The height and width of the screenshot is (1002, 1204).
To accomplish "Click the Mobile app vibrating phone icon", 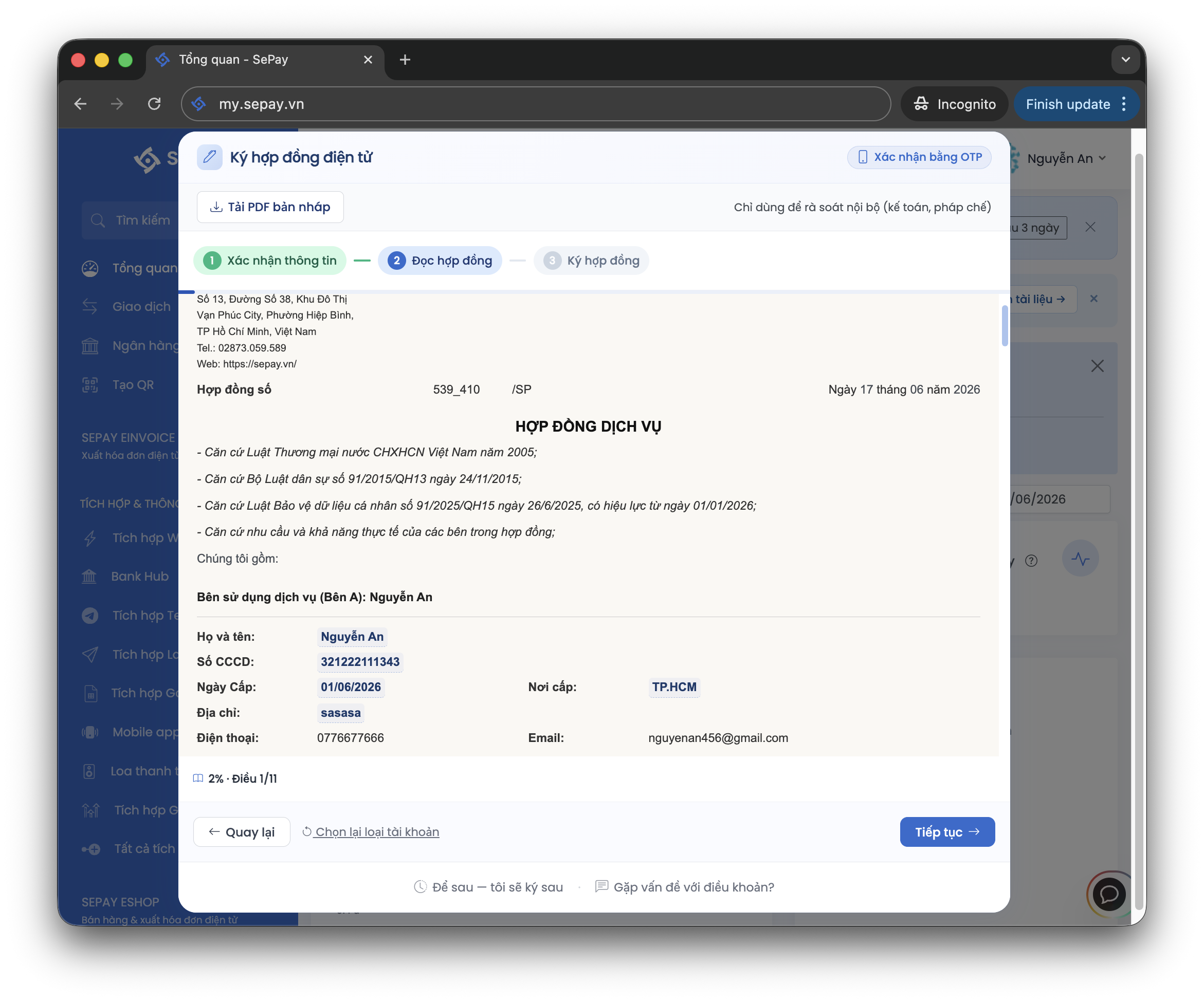I will coord(90,732).
